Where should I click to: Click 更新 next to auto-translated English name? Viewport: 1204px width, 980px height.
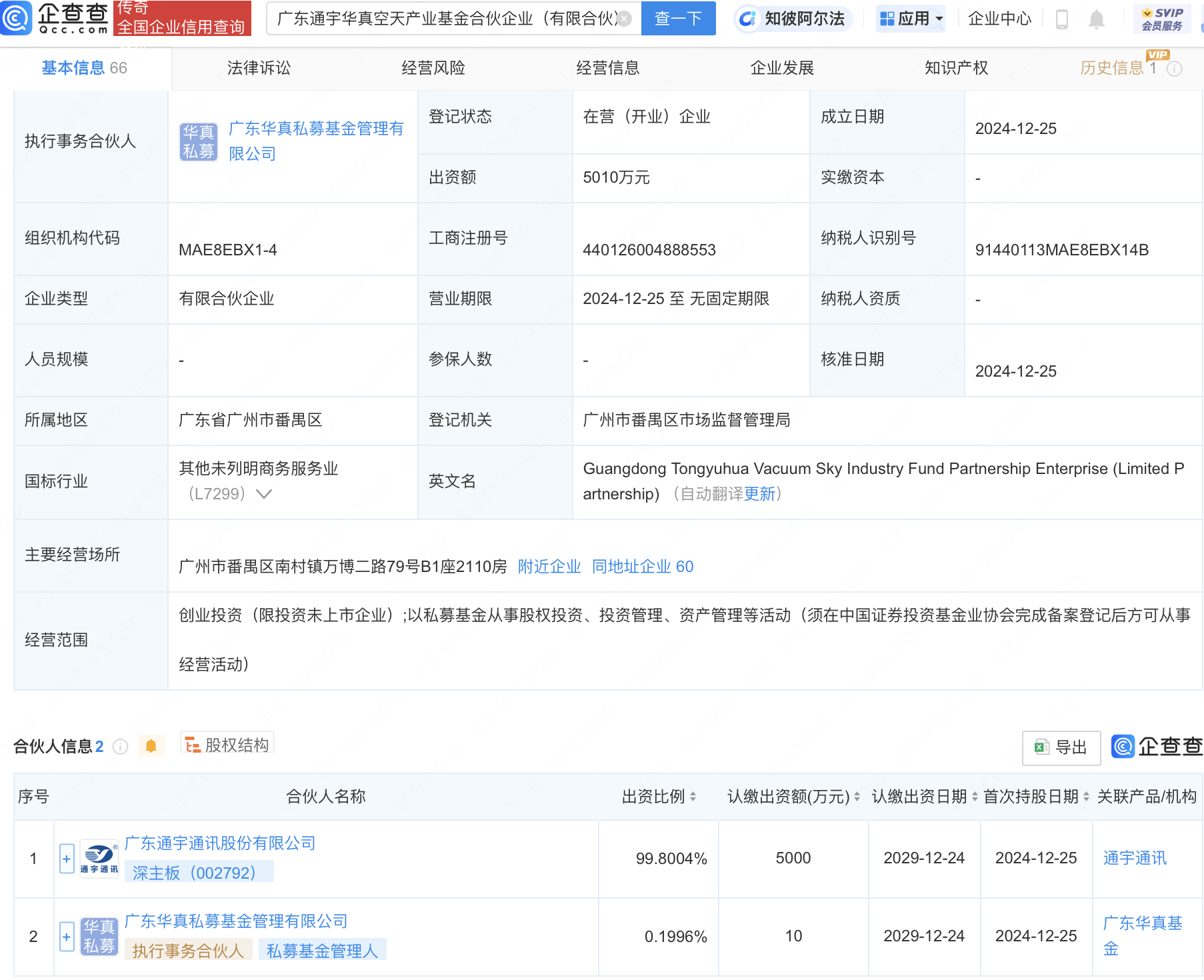point(760,494)
